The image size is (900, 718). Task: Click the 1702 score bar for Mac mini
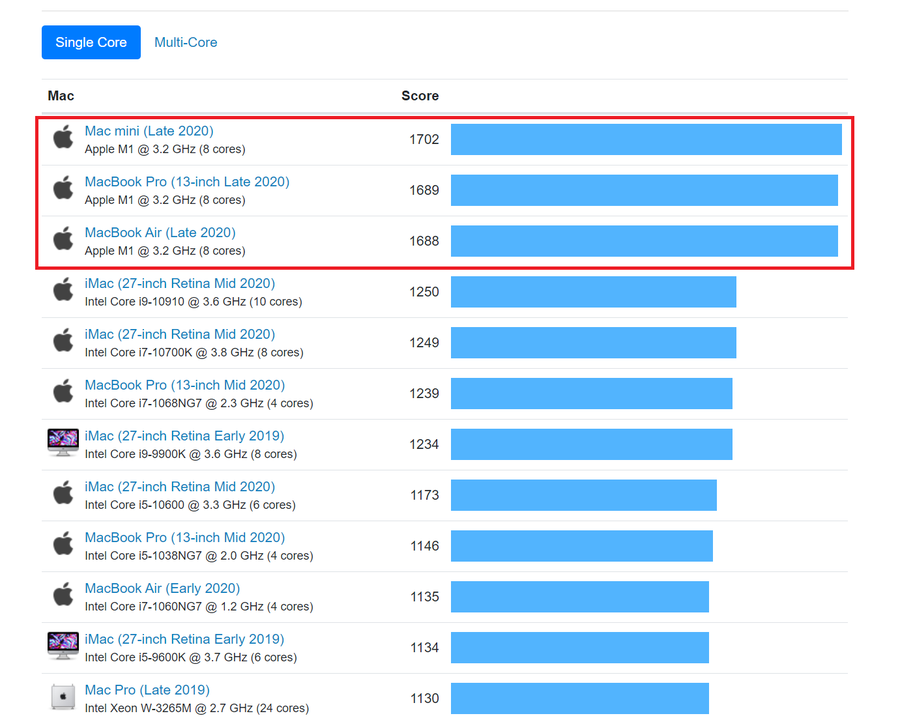[646, 139]
